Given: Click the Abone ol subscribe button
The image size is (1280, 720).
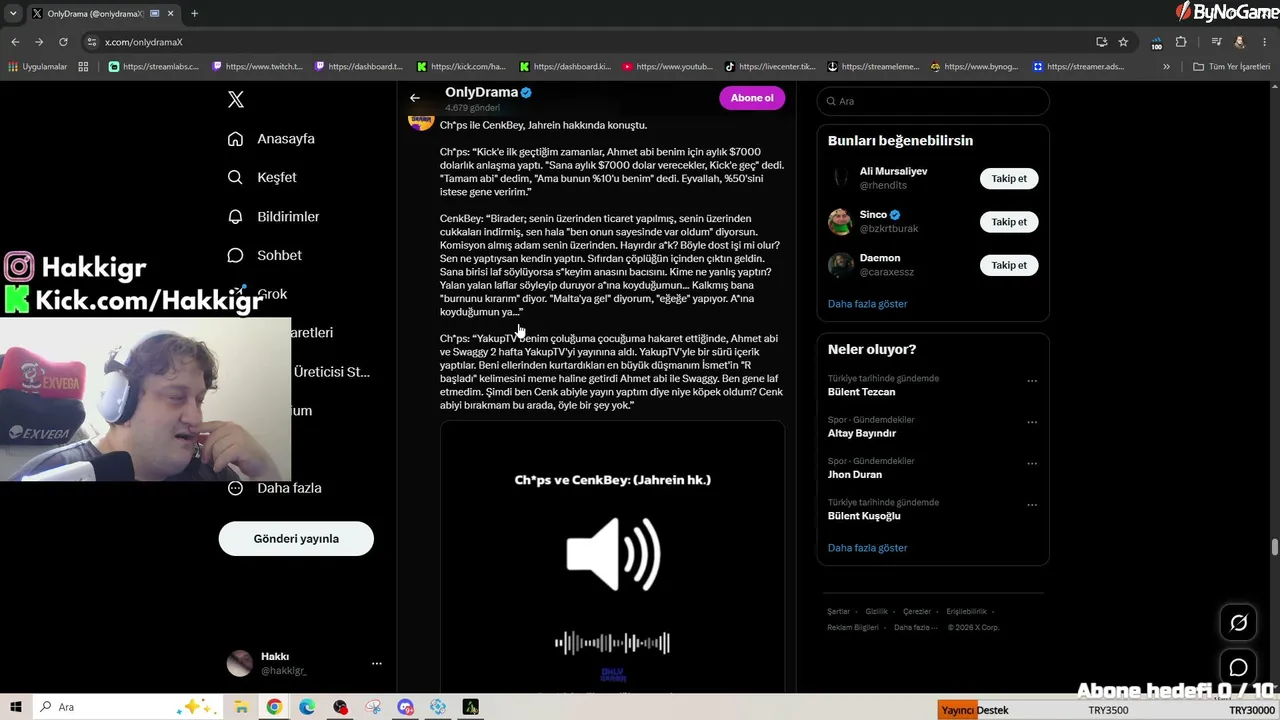Looking at the screenshot, I should pyautogui.click(x=752, y=98).
